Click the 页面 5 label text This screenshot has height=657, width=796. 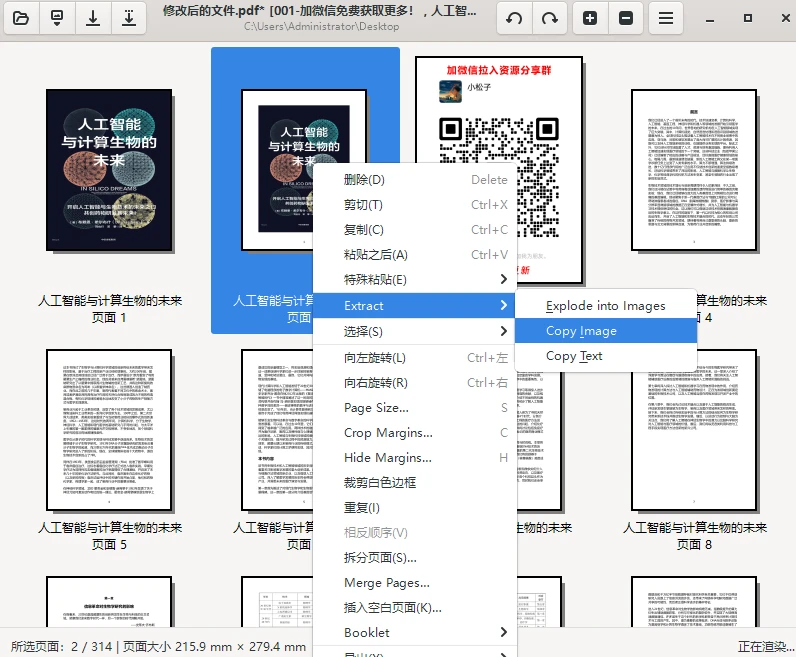109,545
